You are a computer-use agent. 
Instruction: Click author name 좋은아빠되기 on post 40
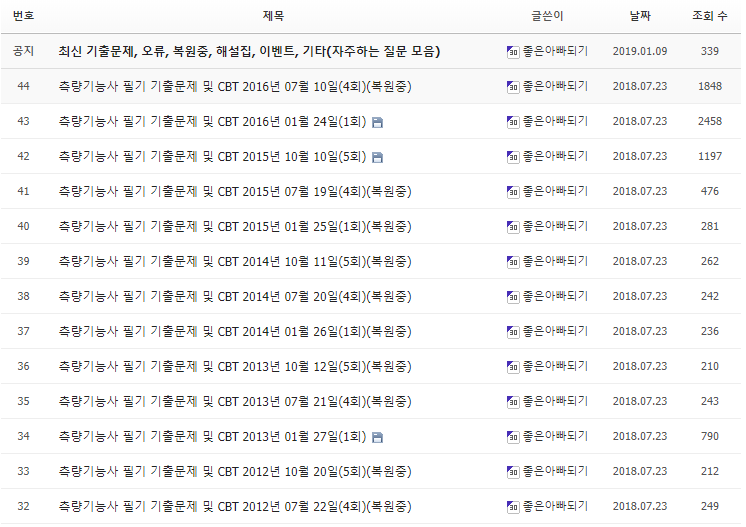[x=555, y=227]
